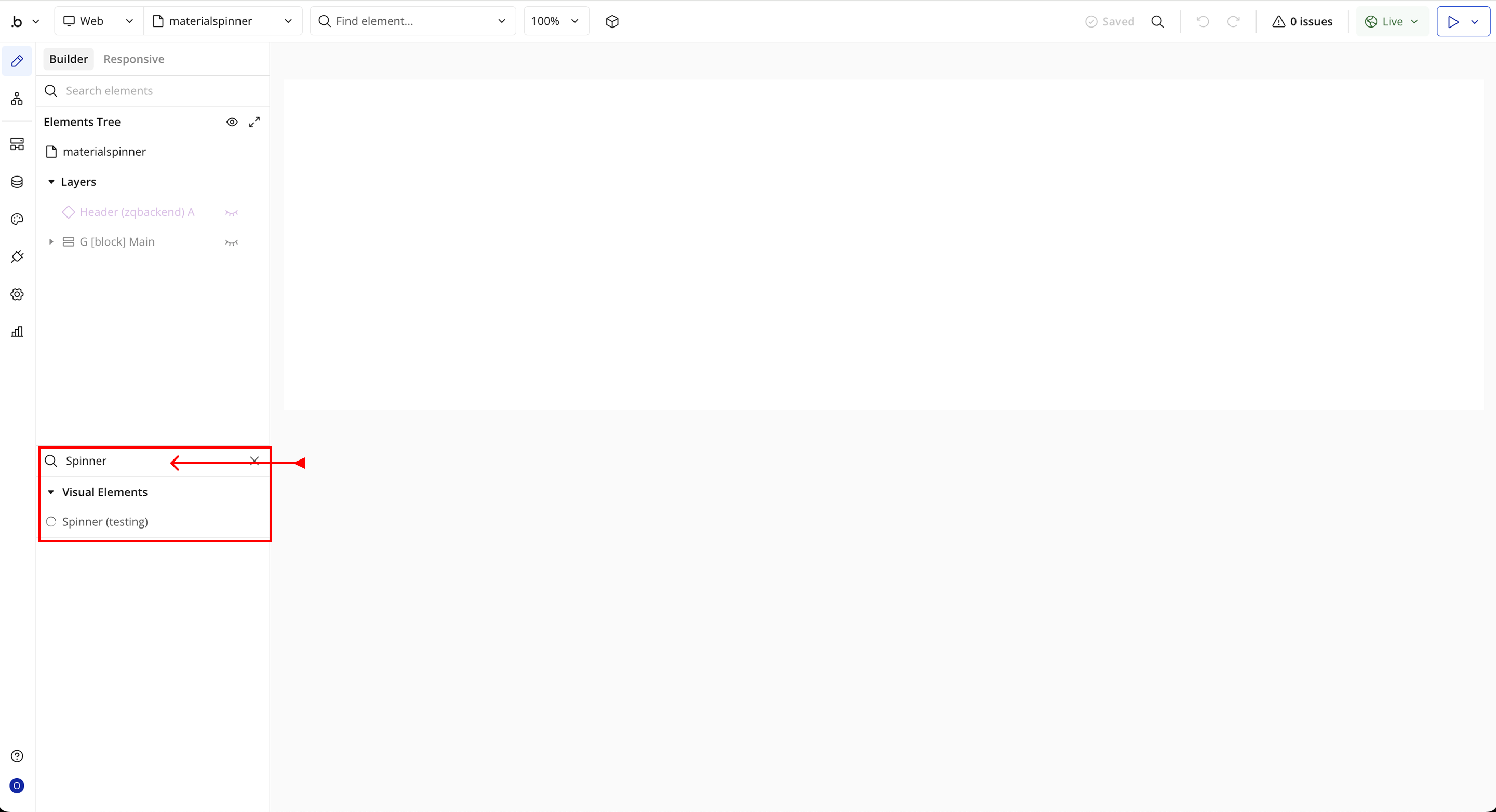Open the 100% zoom level dropdown
1496x812 pixels.
pyautogui.click(x=556, y=21)
